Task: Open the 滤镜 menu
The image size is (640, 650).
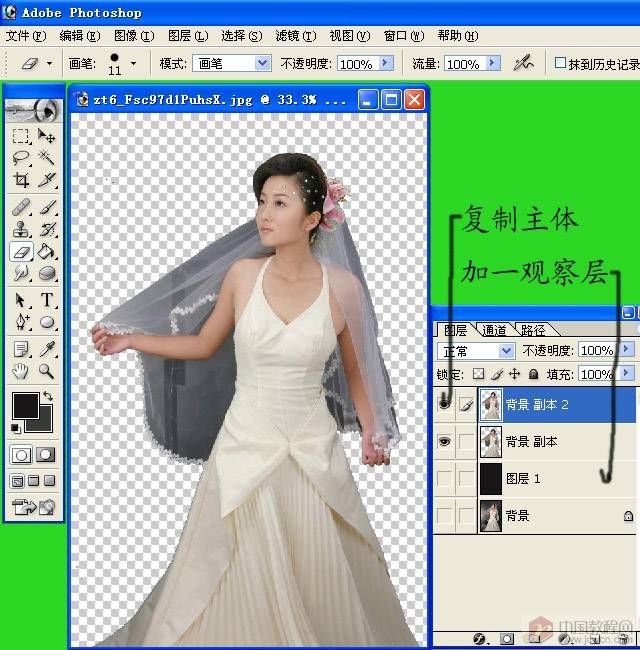Action: [295, 35]
